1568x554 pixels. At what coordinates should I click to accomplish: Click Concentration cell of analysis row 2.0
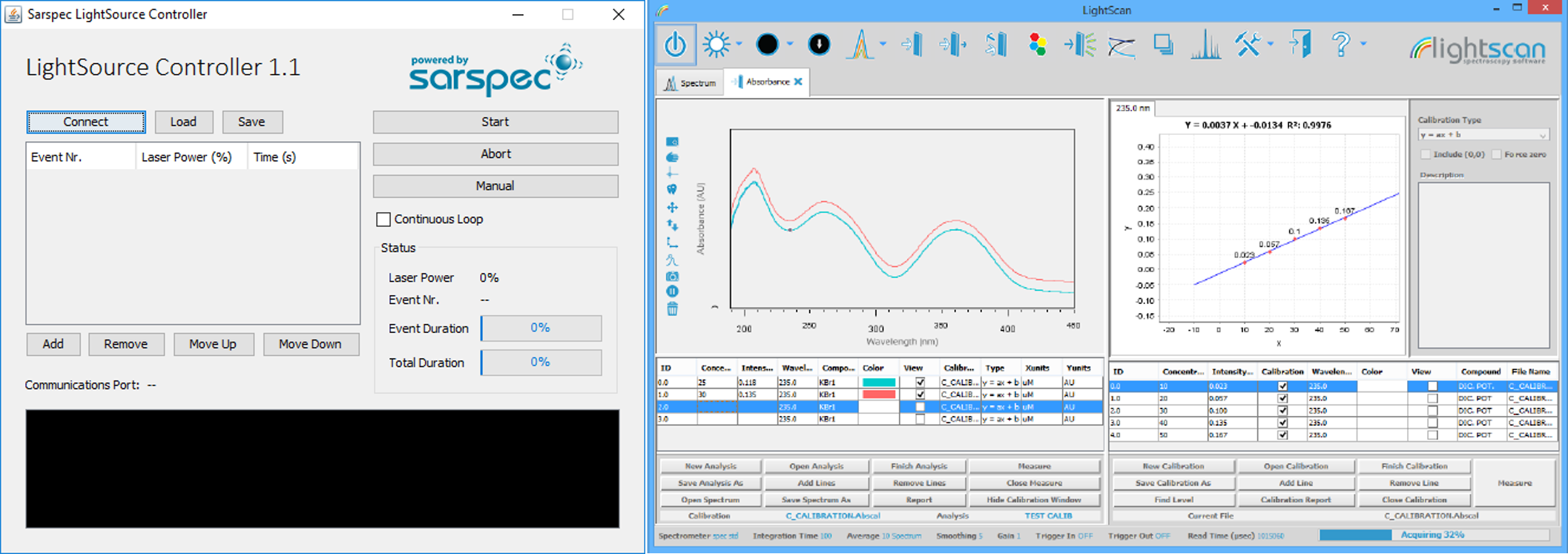coord(717,407)
